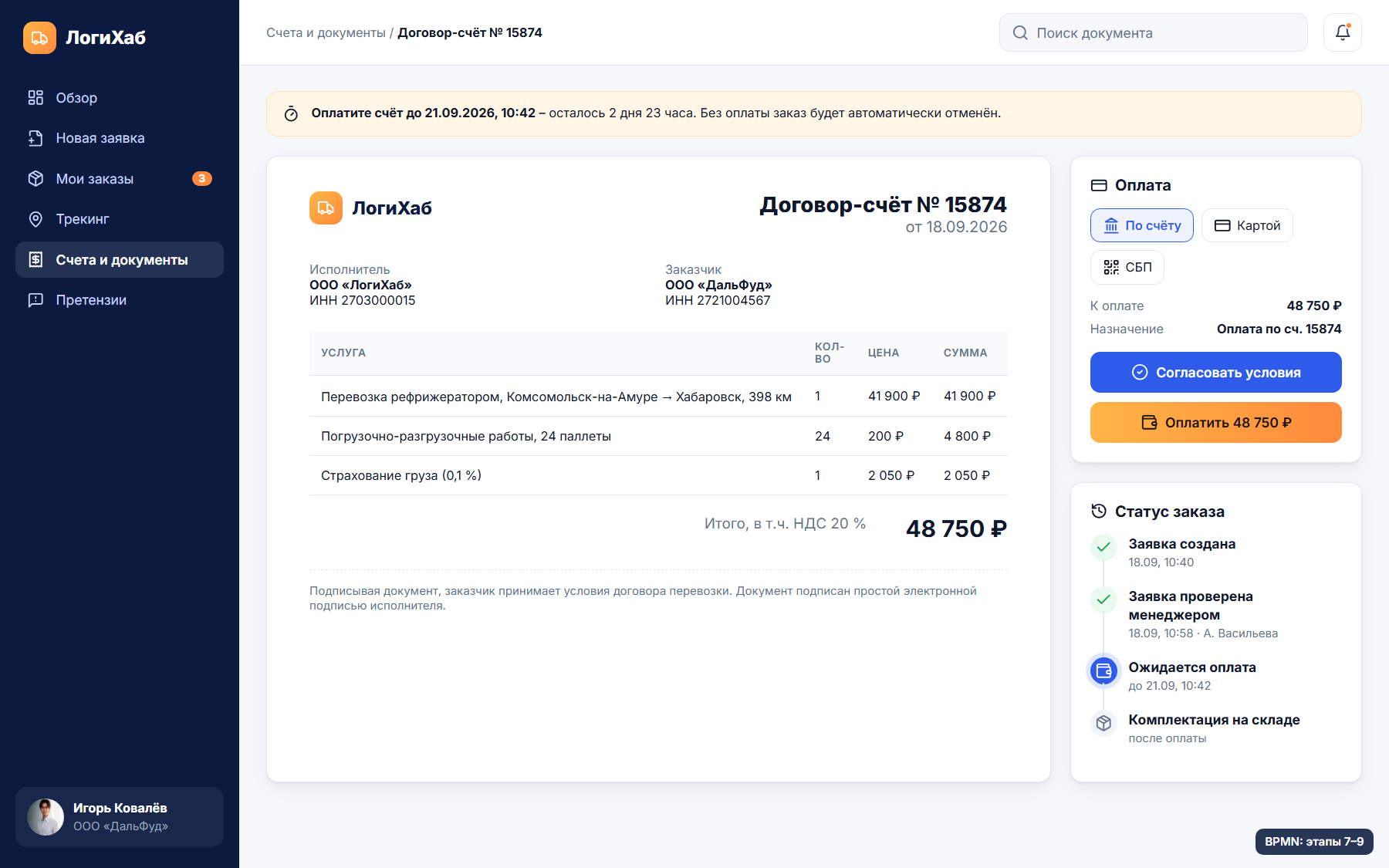The image size is (1389, 868).
Task: Click the Претензии chat bubble icon
Action: [x=35, y=300]
